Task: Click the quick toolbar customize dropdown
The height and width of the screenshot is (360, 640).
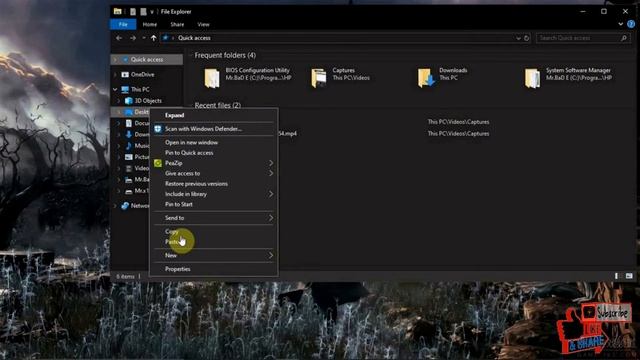Action: pos(152,12)
